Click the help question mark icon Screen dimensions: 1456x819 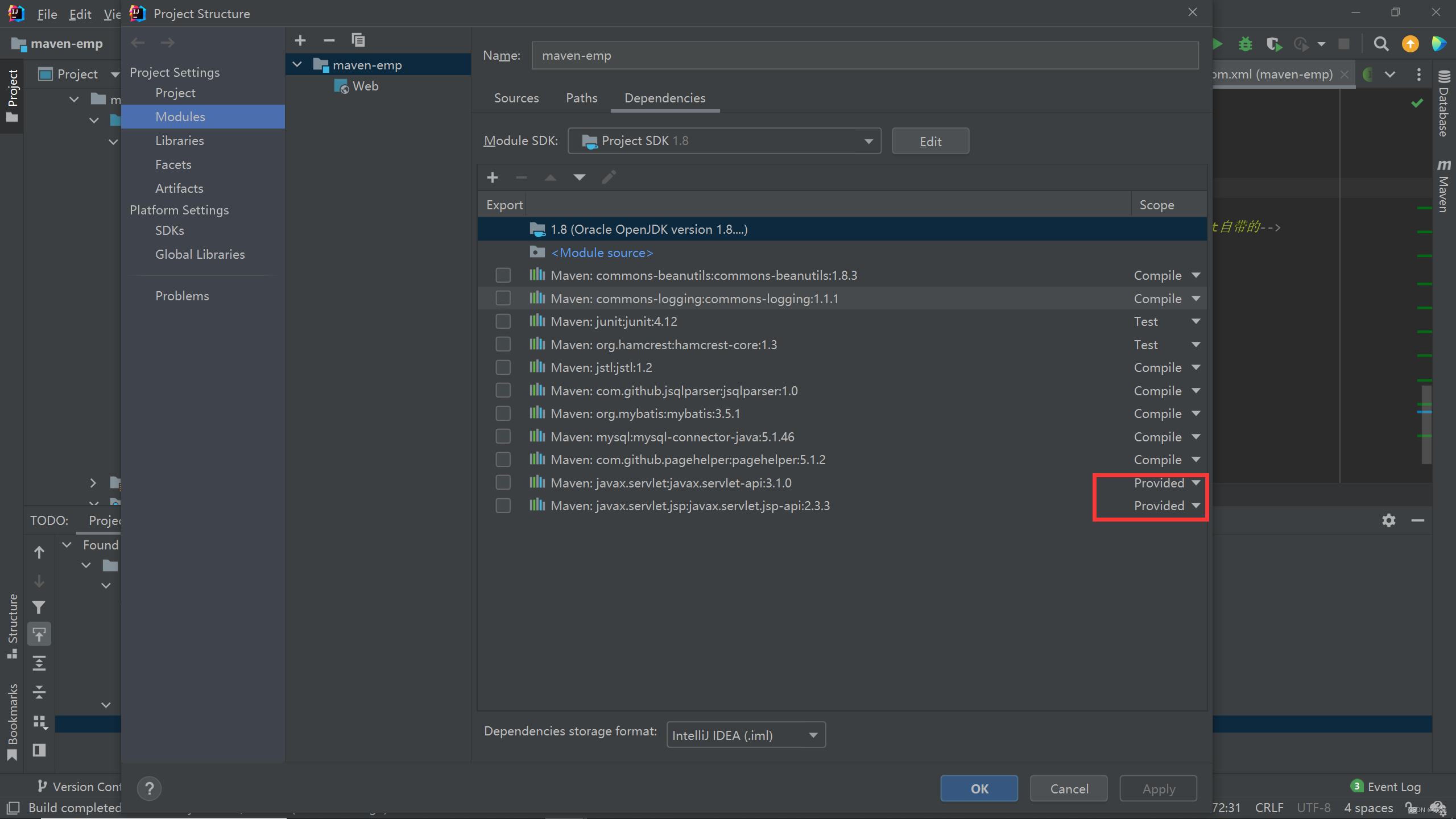pyautogui.click(x=150, y=788)
